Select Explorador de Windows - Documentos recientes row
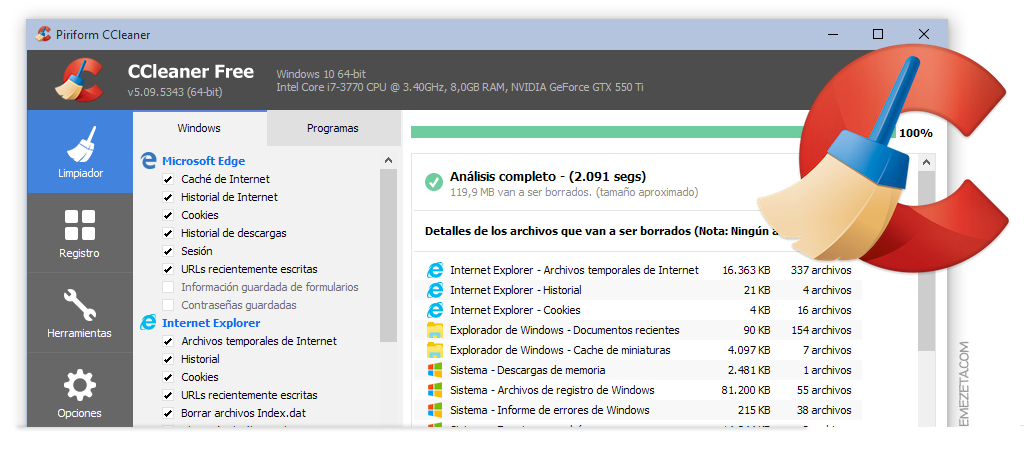Image resolution: width=1024 pixels, height=450 pixels. 639,330
